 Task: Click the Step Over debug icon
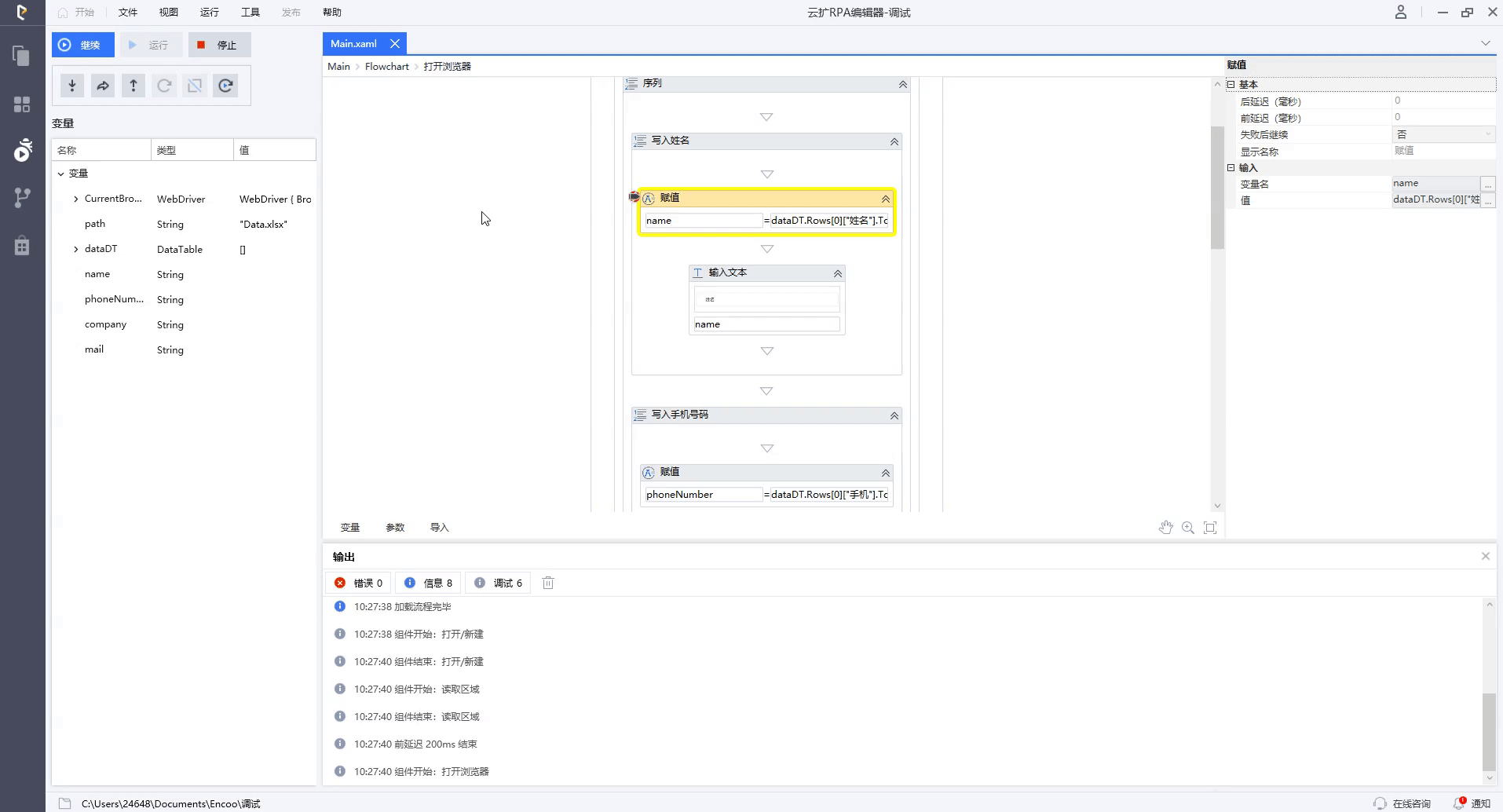[x=103, y=86]
